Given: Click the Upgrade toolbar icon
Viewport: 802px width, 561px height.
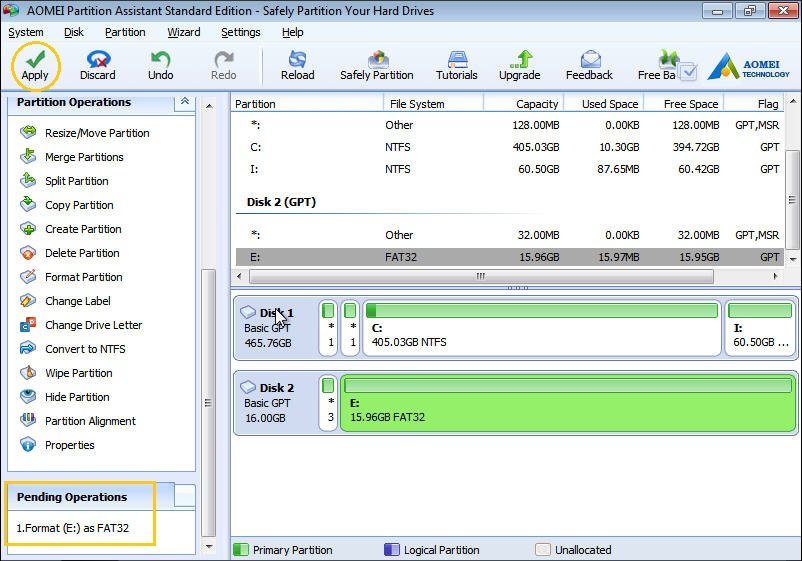Looking at the screenshot, I should pos(520,66).
